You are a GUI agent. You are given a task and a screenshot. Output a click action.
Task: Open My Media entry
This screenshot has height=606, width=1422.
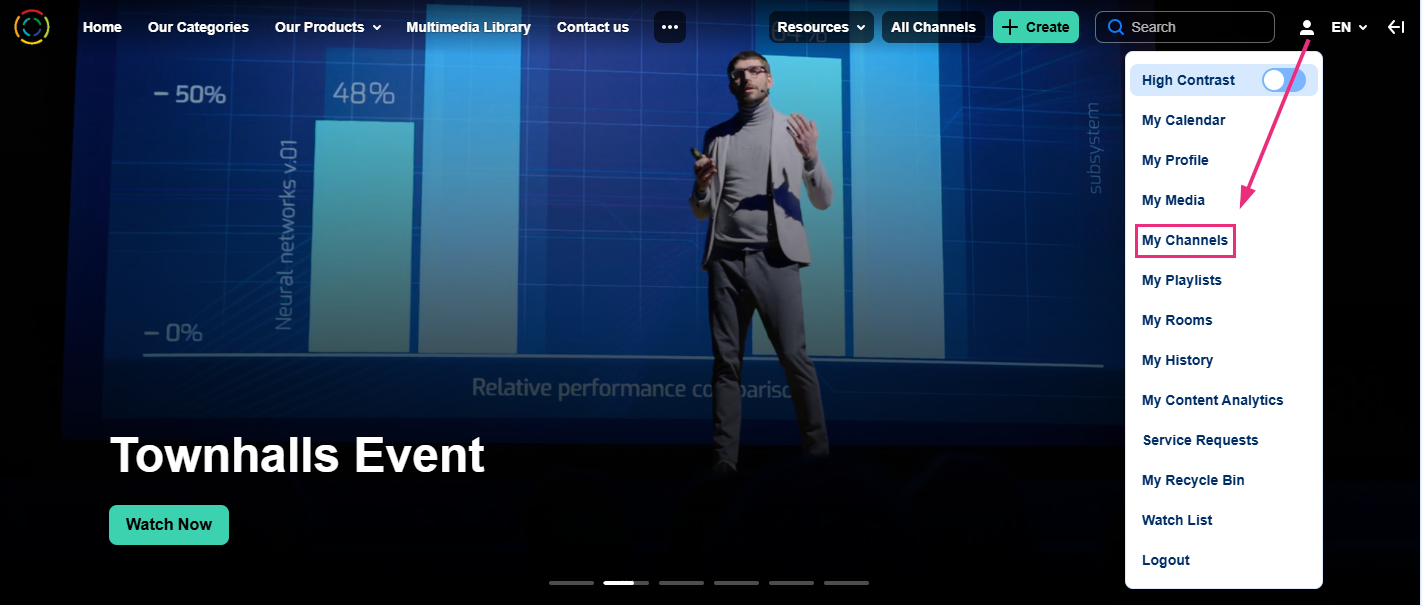pyautogui.click(x=1173, y=200)
